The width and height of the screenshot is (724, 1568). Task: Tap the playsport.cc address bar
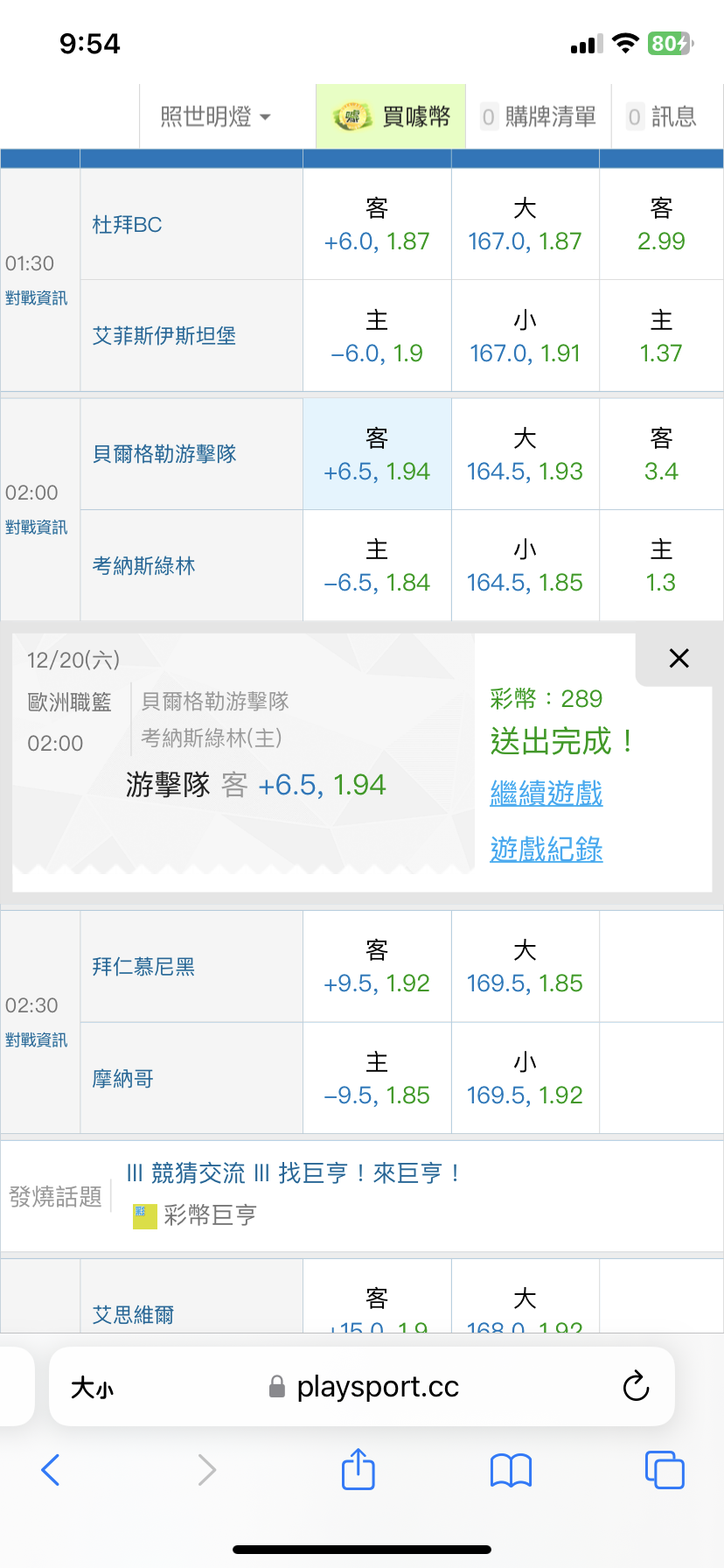pyautogui.click(x=376, y=1387)
